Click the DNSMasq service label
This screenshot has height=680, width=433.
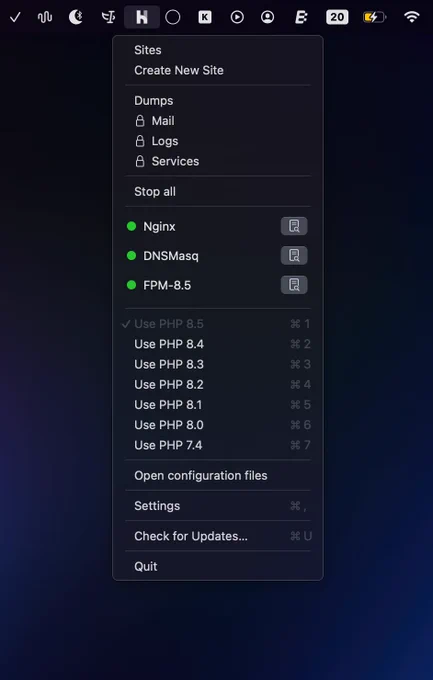click(171, 256)
